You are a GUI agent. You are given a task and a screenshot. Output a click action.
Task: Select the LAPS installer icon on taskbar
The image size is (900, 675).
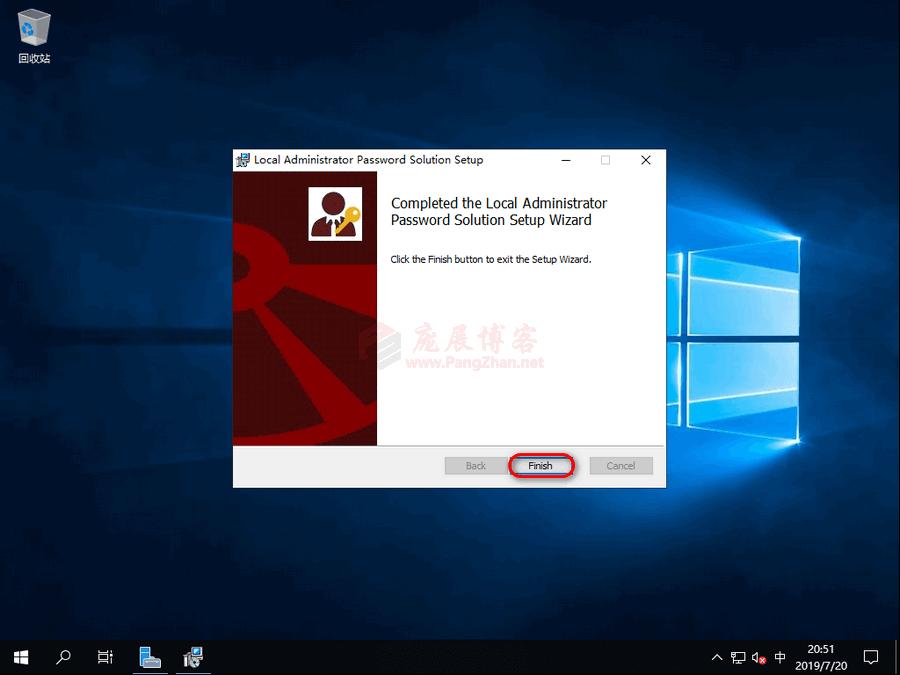point(193,657)
